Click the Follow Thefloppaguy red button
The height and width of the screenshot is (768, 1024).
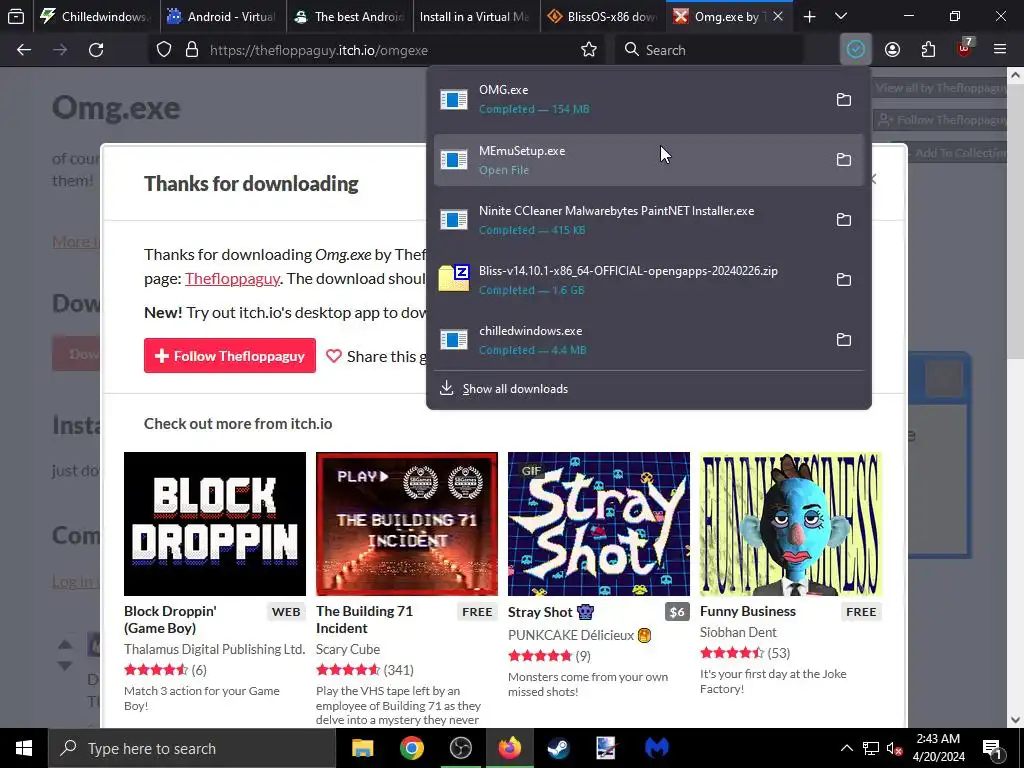[230, 356]
